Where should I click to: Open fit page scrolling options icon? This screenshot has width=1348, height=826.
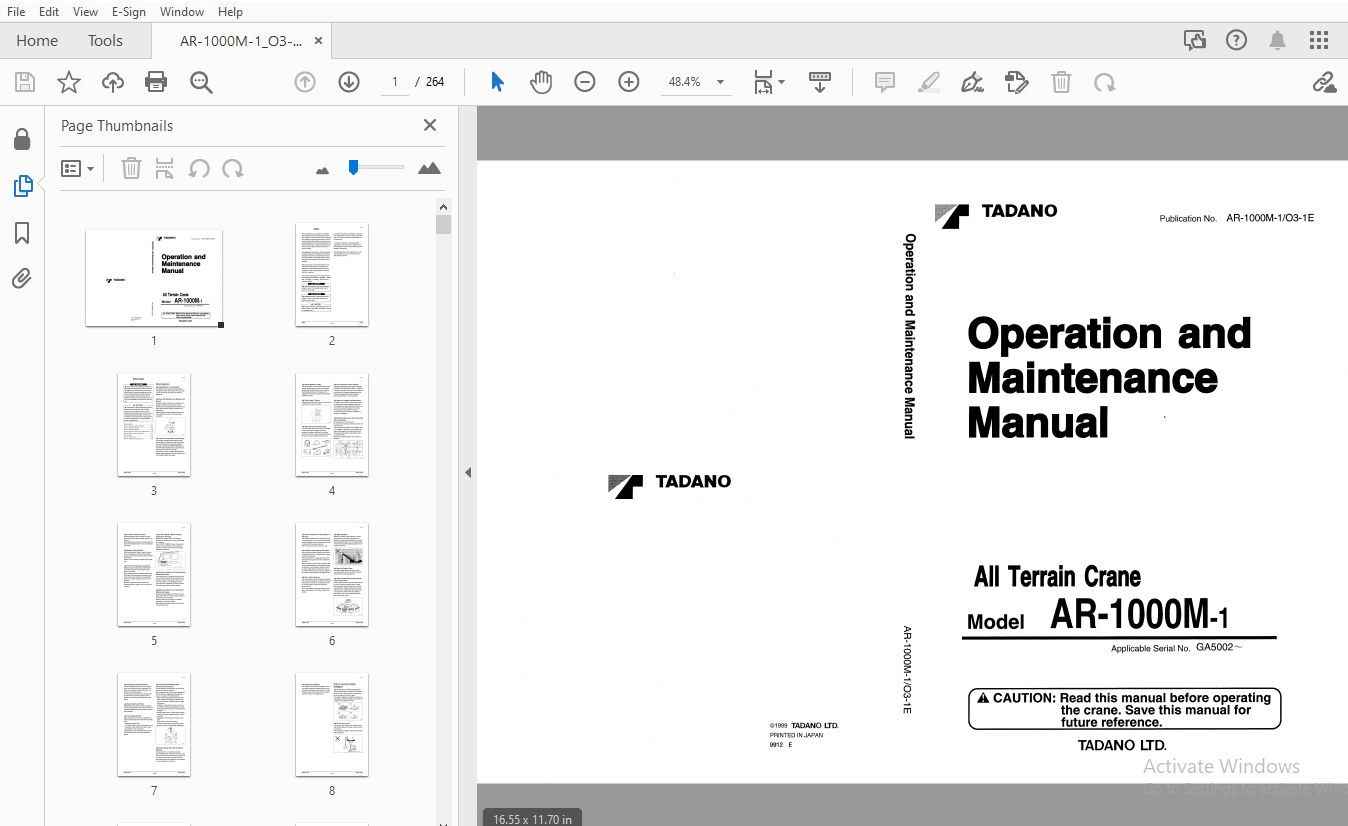769,82
